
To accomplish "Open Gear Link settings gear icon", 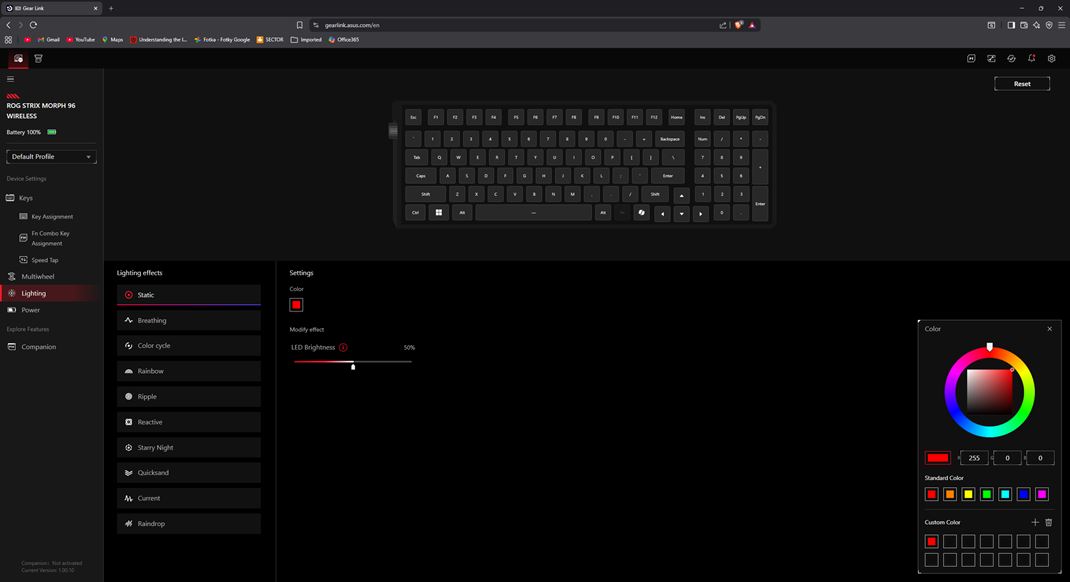I will (x=1052, y=59).
